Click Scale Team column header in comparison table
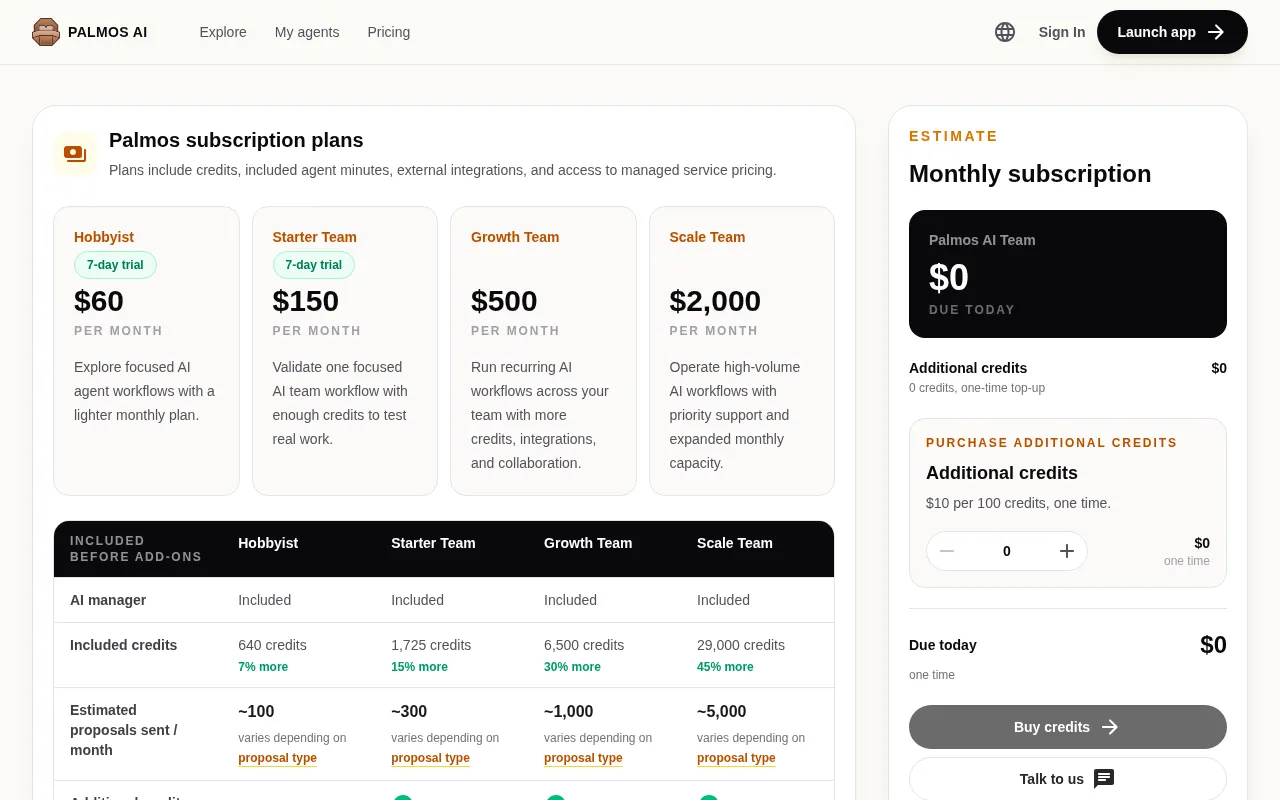1280x800 pixels. pos(735,543)
